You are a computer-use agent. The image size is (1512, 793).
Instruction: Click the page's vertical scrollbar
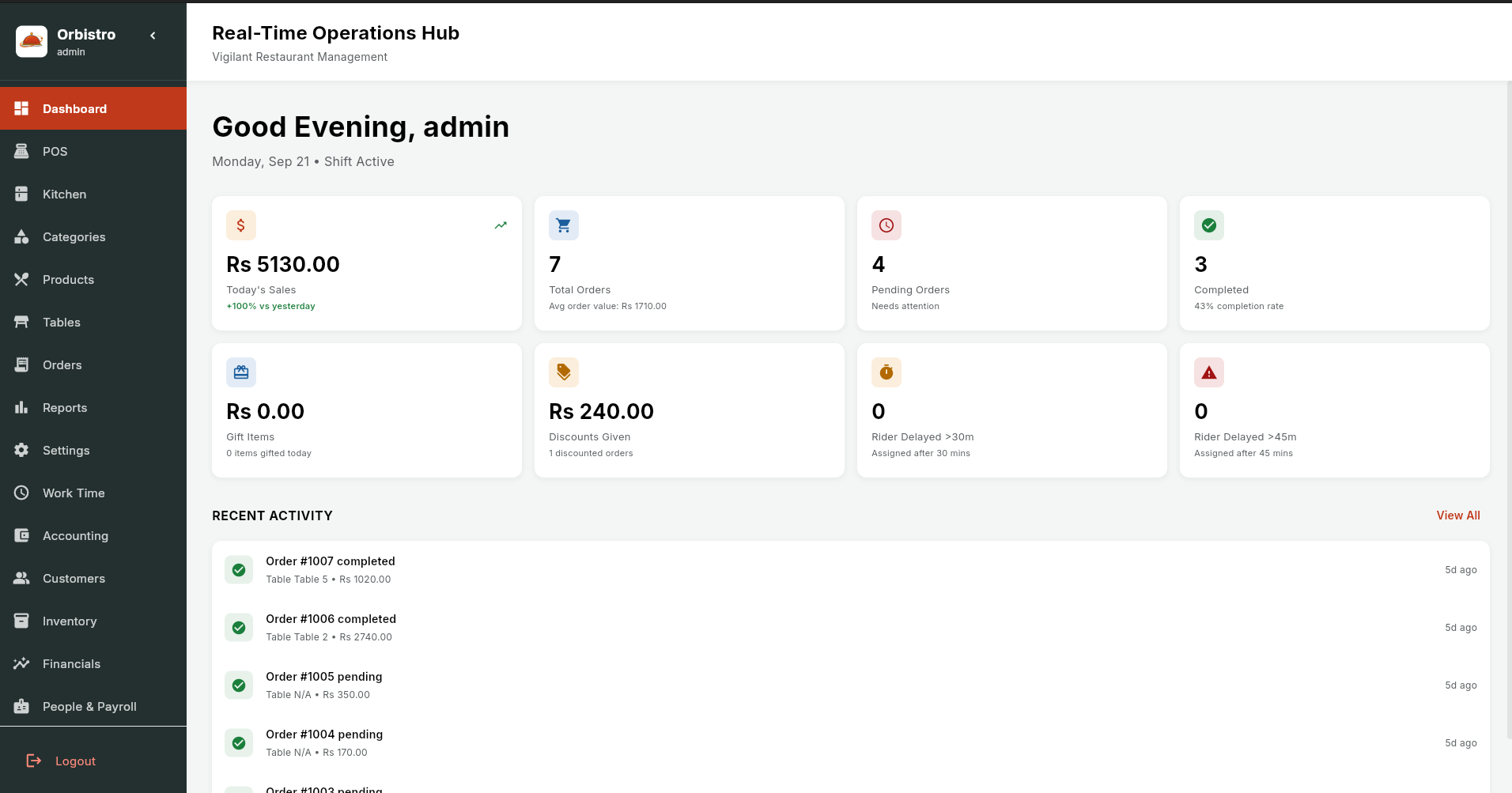pos(1509,411)
